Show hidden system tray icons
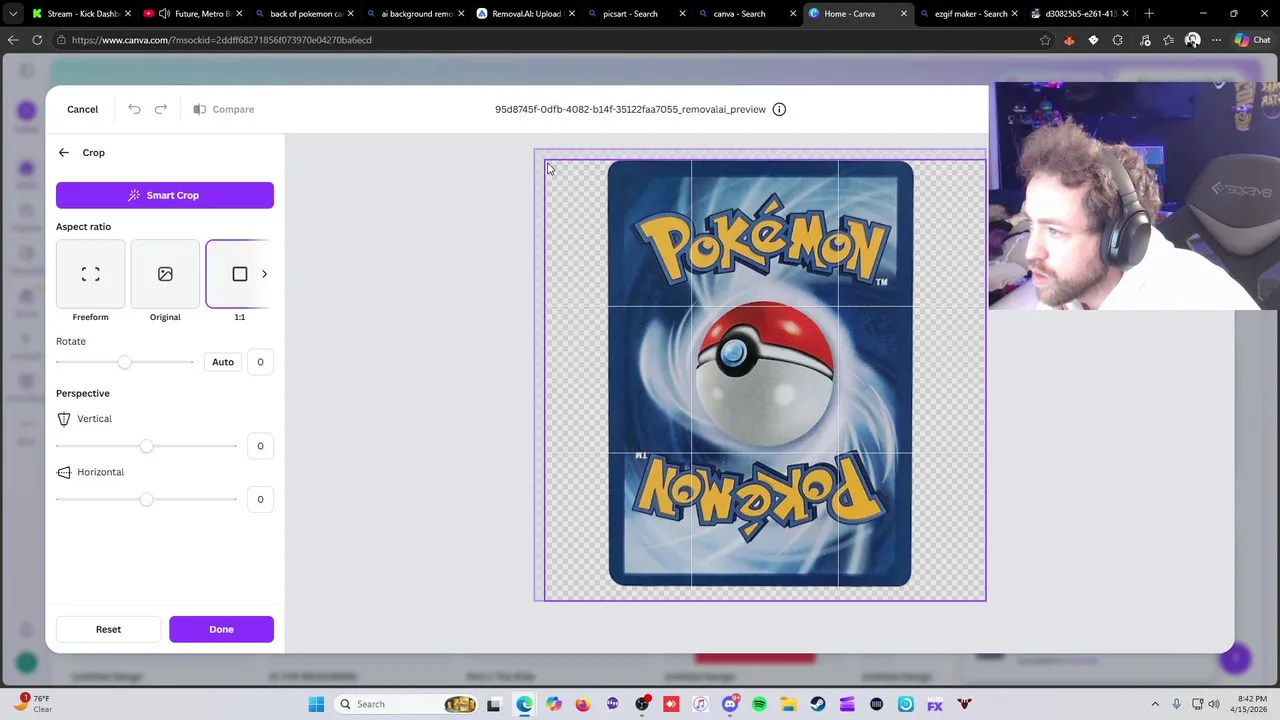 click(x=1155, y=704)
